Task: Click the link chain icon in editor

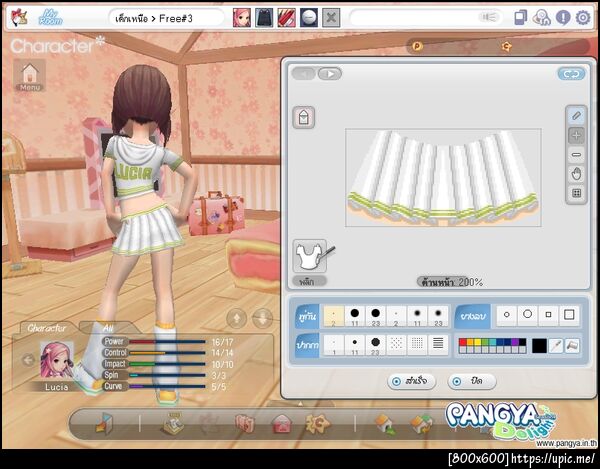Action: (x=571, y=74)
